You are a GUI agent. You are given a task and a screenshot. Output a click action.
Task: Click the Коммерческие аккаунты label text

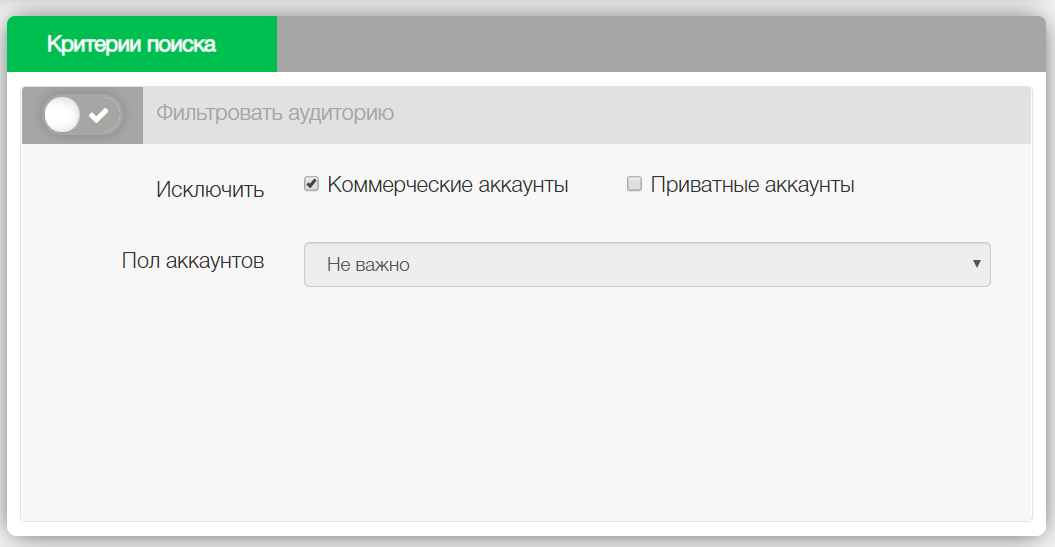click(447, 185)
